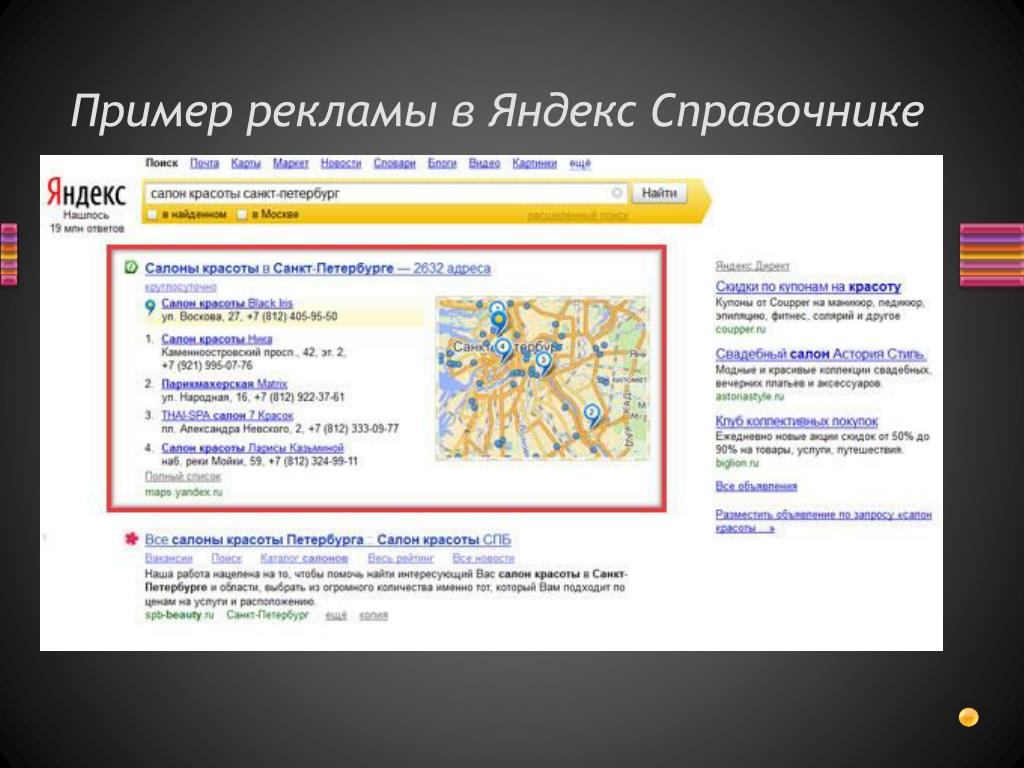
Task: Open the 'Яндекс.Директ' label link
Action: tap(752, 266)
